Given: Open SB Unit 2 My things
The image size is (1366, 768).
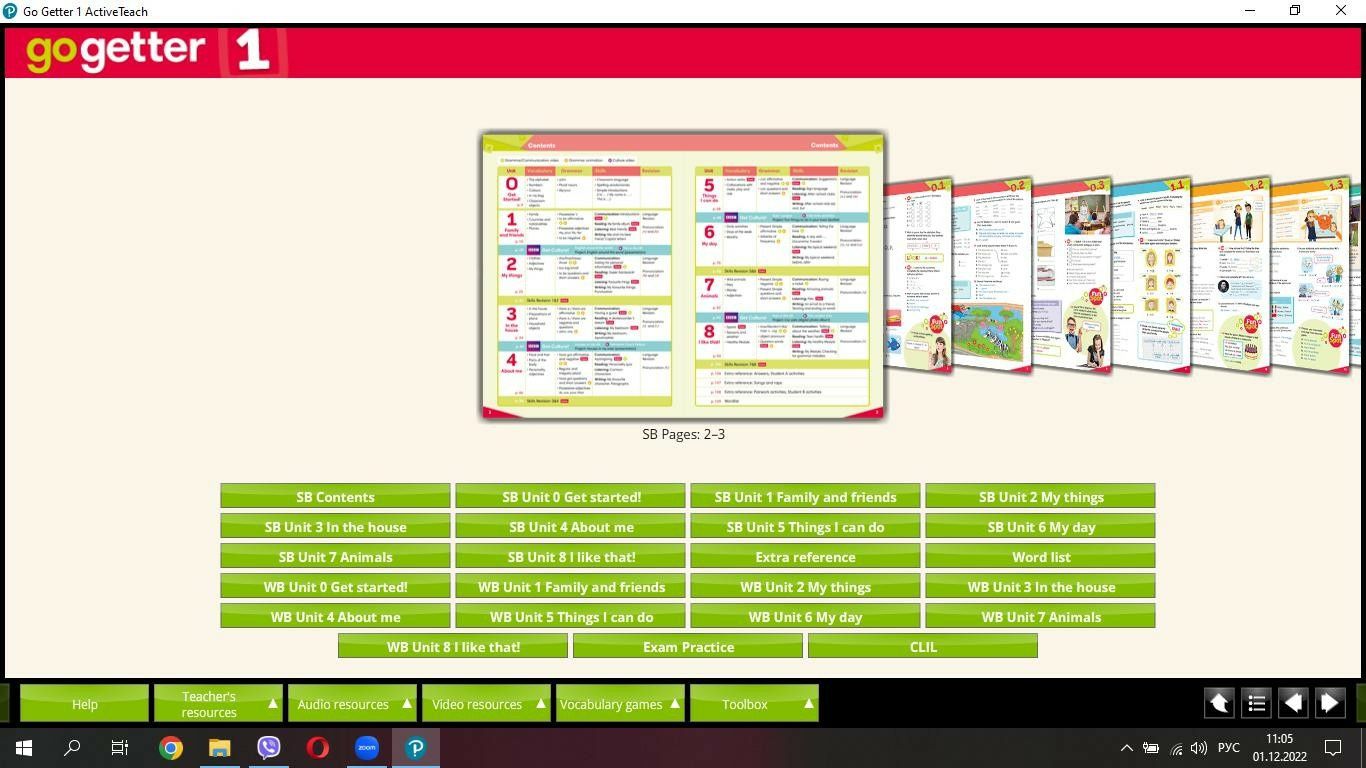Looking at the screenshot, I should pos(1041,496).
